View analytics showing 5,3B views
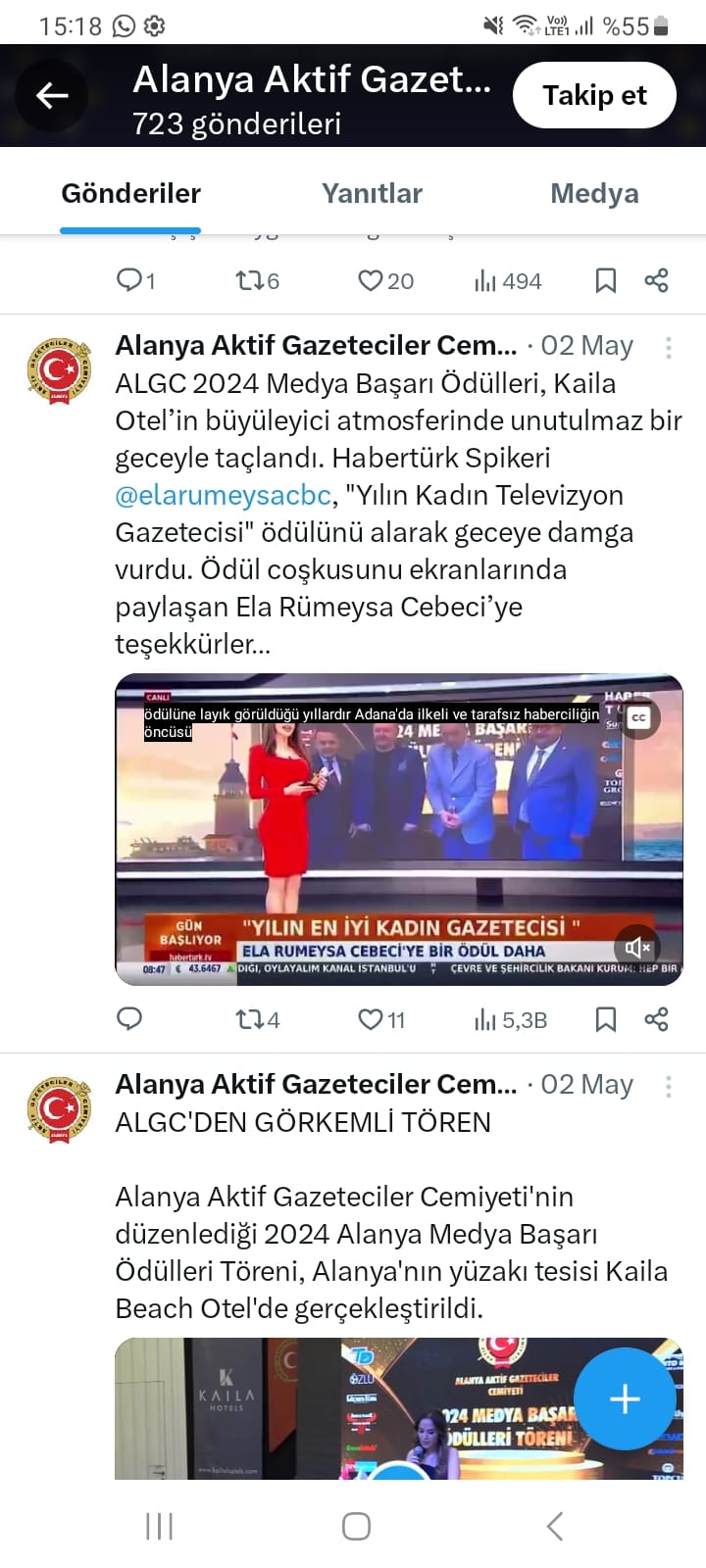The width and height of the screenshot is (706, 1568). click(x=511, y=1019)
